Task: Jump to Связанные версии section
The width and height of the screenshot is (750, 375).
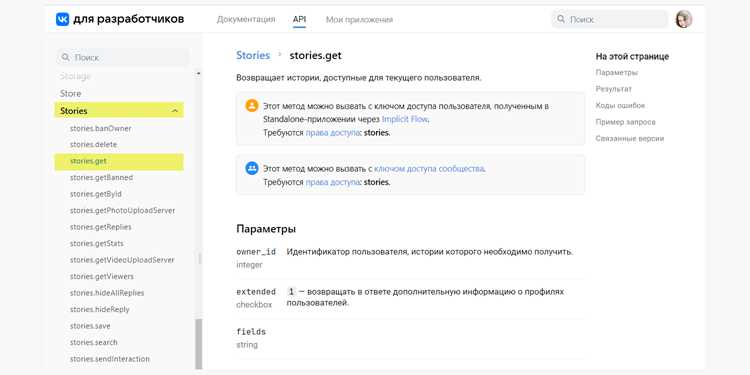Action: [629, 138]
